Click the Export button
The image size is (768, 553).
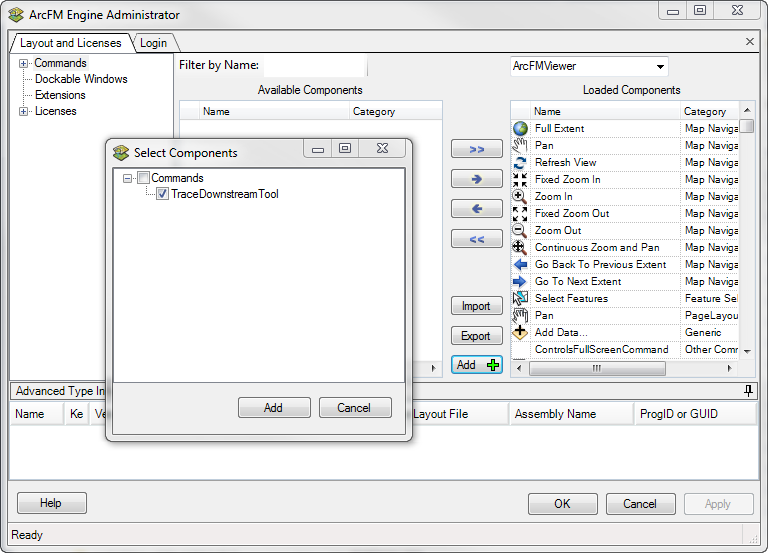(x=477, y=336)
